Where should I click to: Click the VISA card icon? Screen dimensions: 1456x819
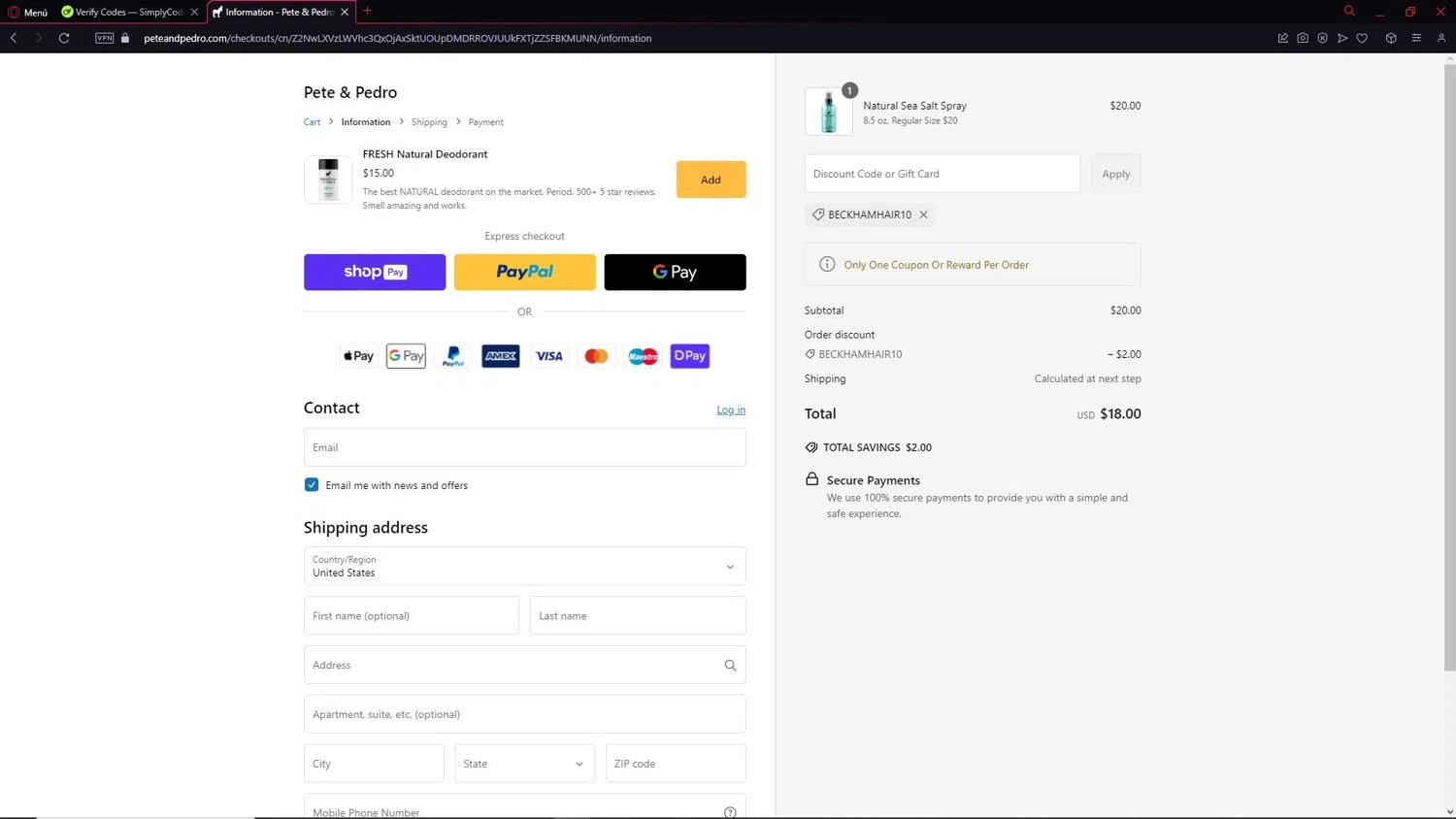[548, 356]
